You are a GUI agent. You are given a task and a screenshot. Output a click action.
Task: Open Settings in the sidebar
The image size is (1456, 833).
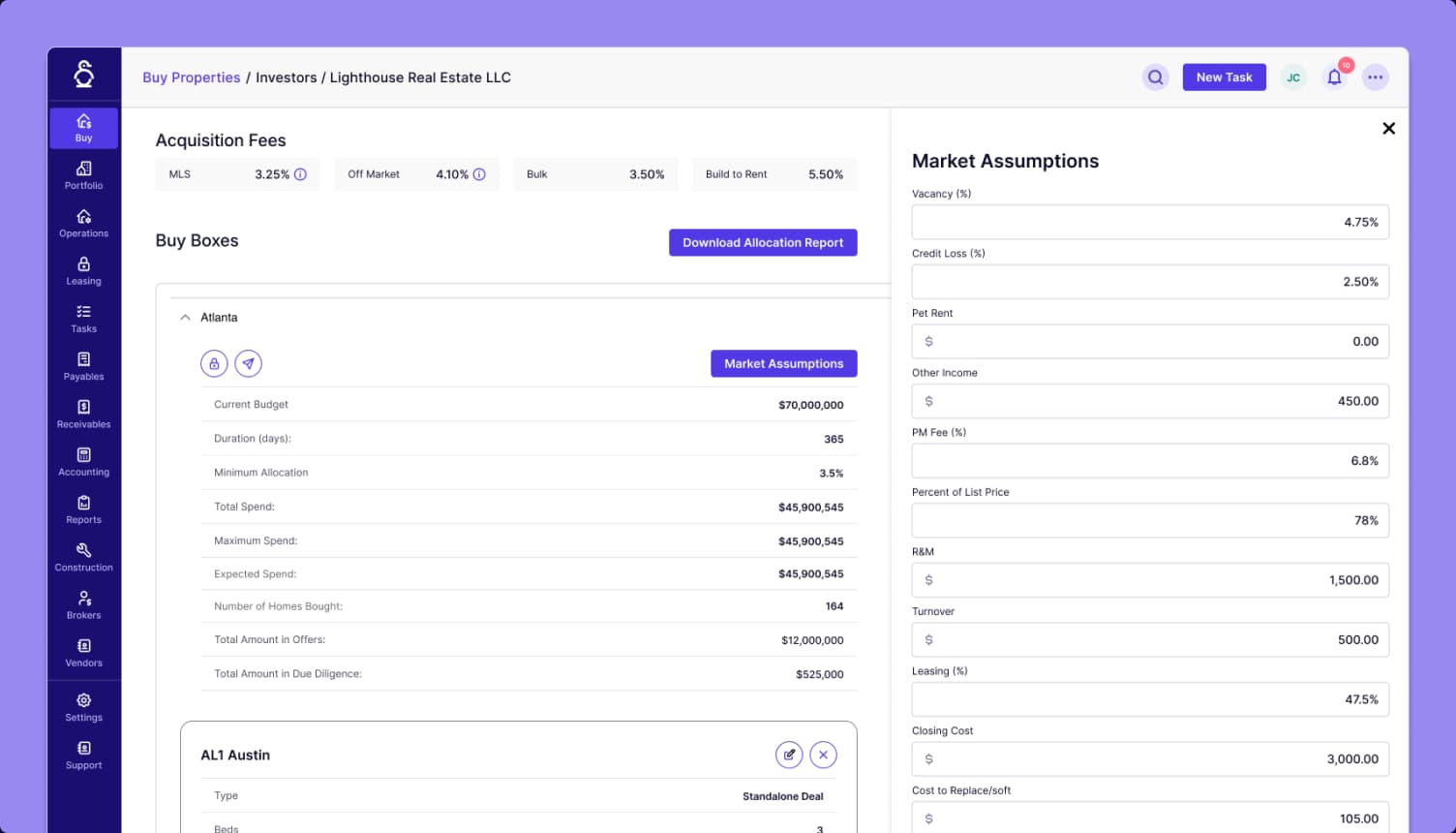[x=83, y=706]
